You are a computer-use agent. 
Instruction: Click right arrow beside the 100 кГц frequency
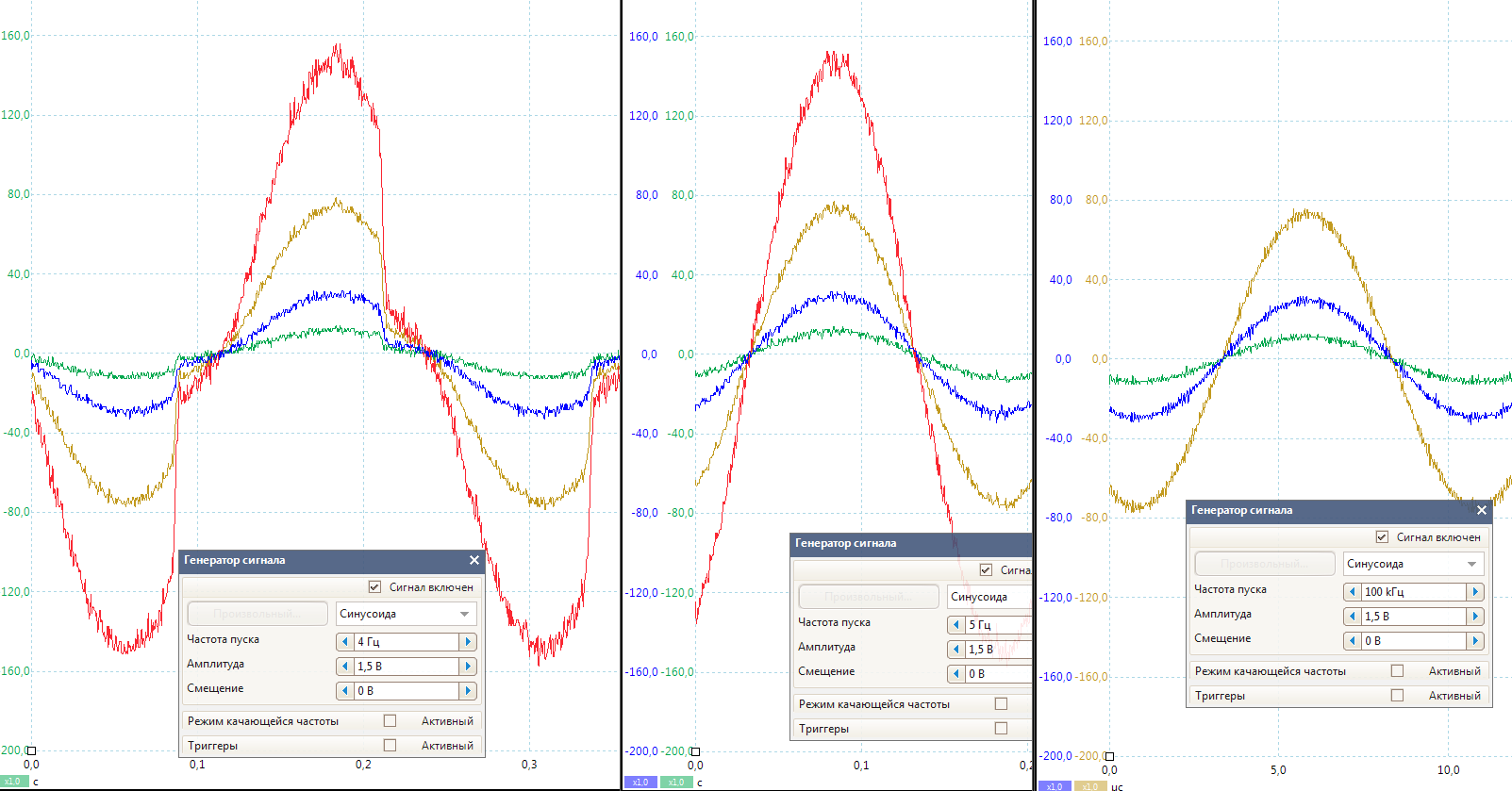[x=1475, y=592]
